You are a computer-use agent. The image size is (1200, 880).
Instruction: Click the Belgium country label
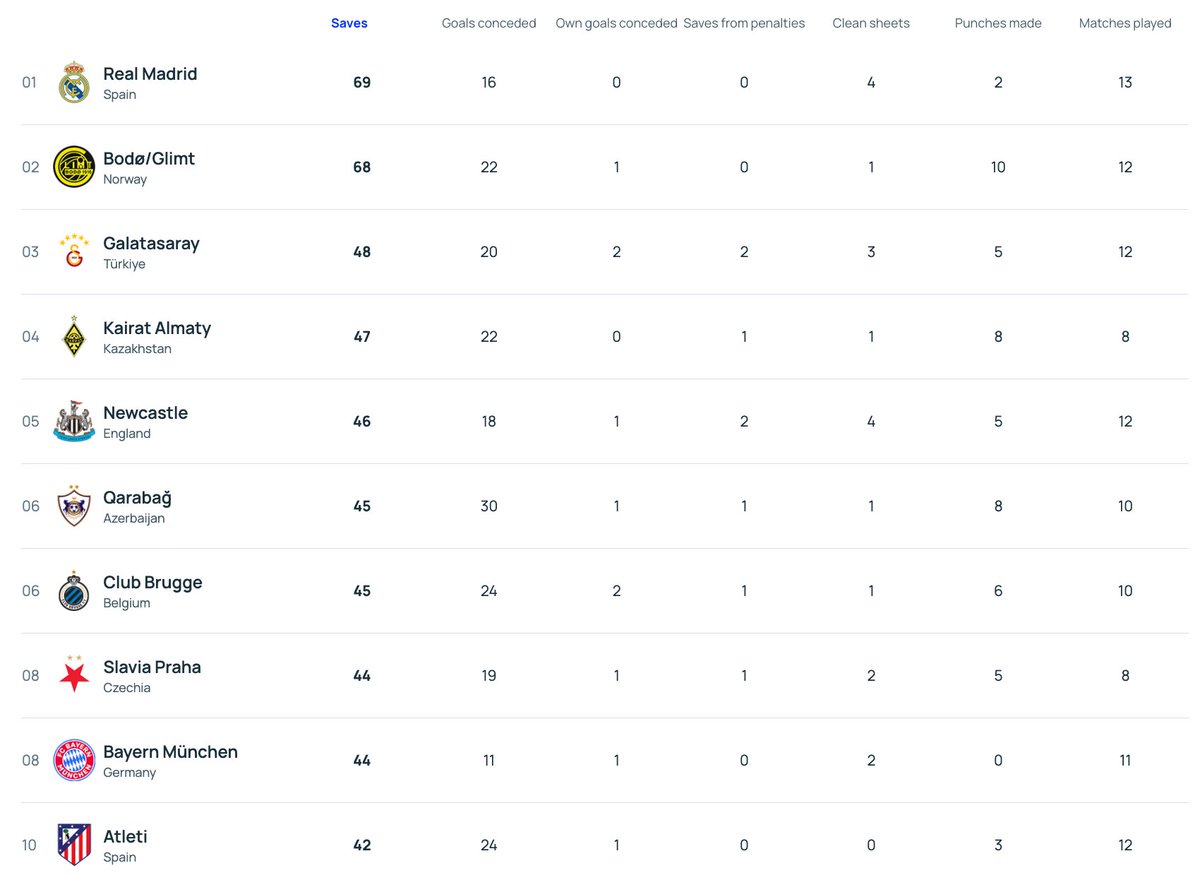(x=127, y=603)
